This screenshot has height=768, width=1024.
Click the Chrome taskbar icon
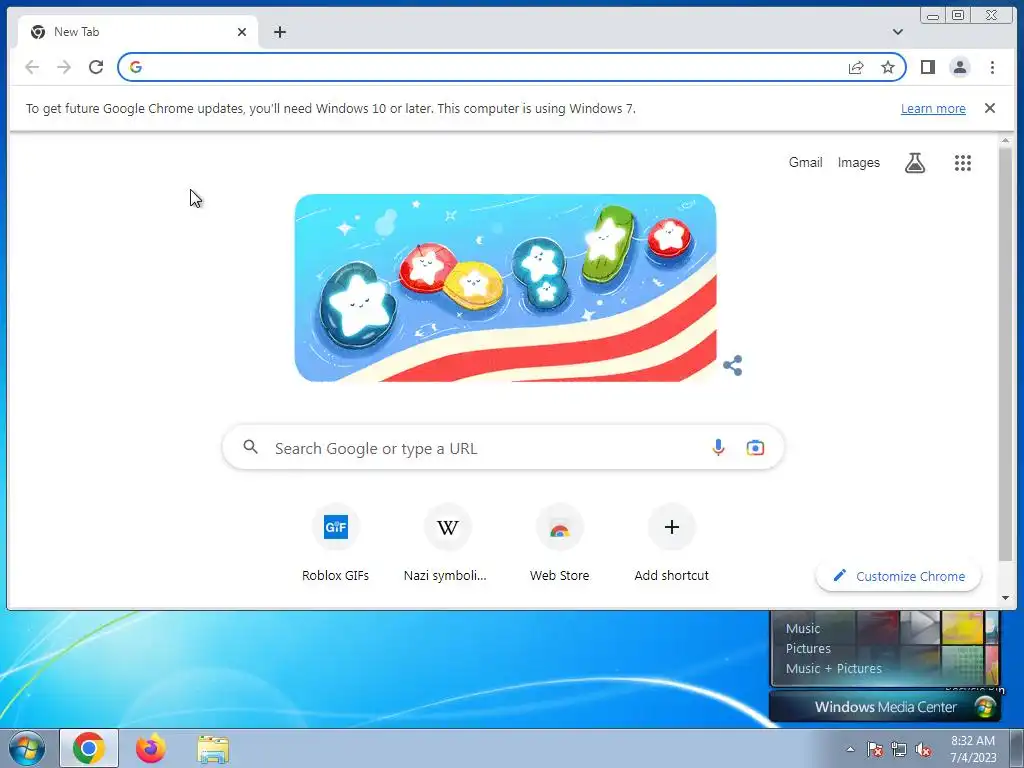point(89,748)
